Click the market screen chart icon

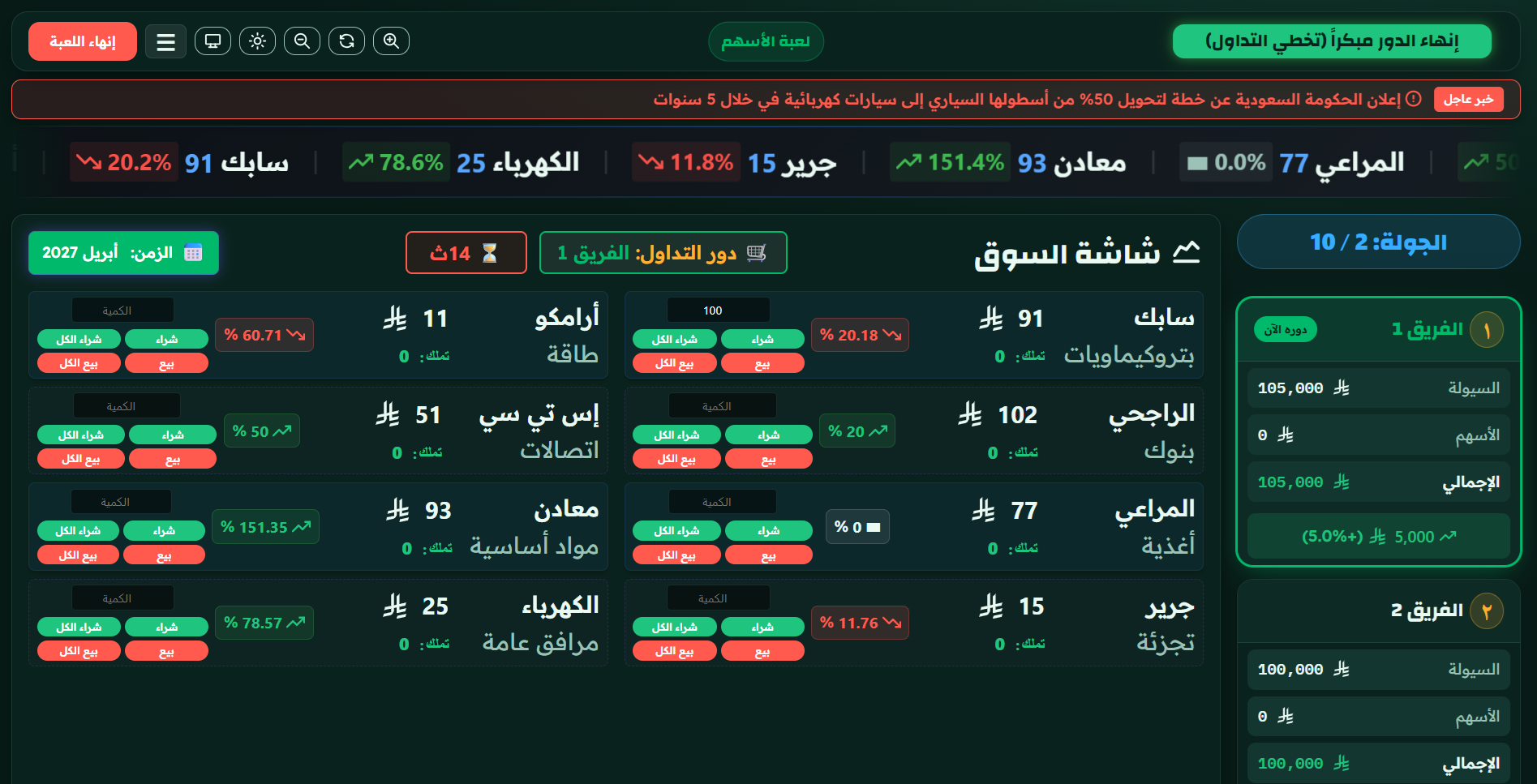[1186, 252]
